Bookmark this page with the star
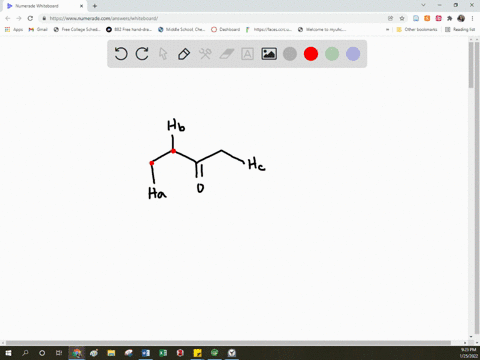 click(402, 18)
